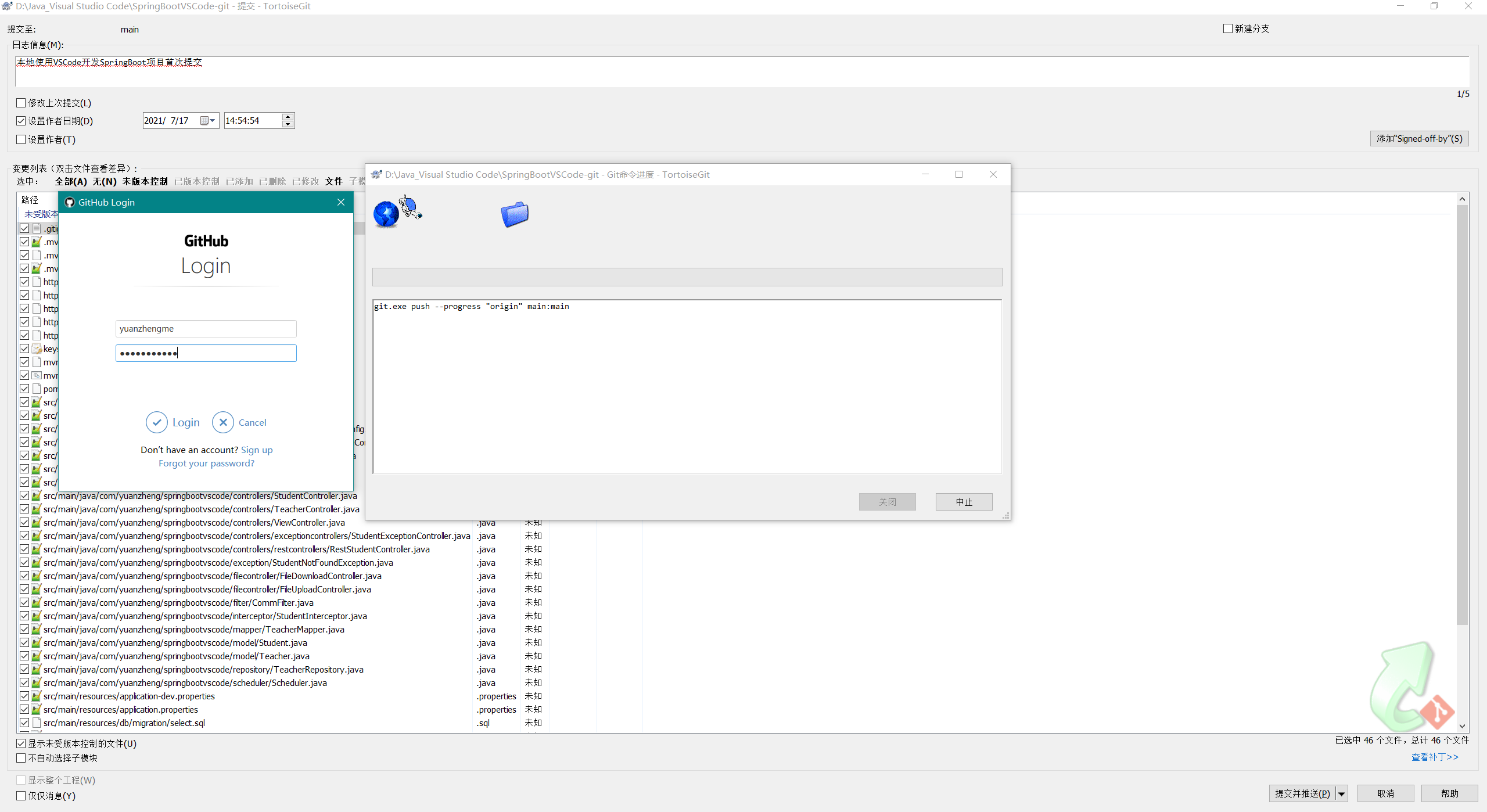Click the file icon beside TeacherRepository.java
The width and height of the screenshot is (1487, 812).
coord(37,669)
